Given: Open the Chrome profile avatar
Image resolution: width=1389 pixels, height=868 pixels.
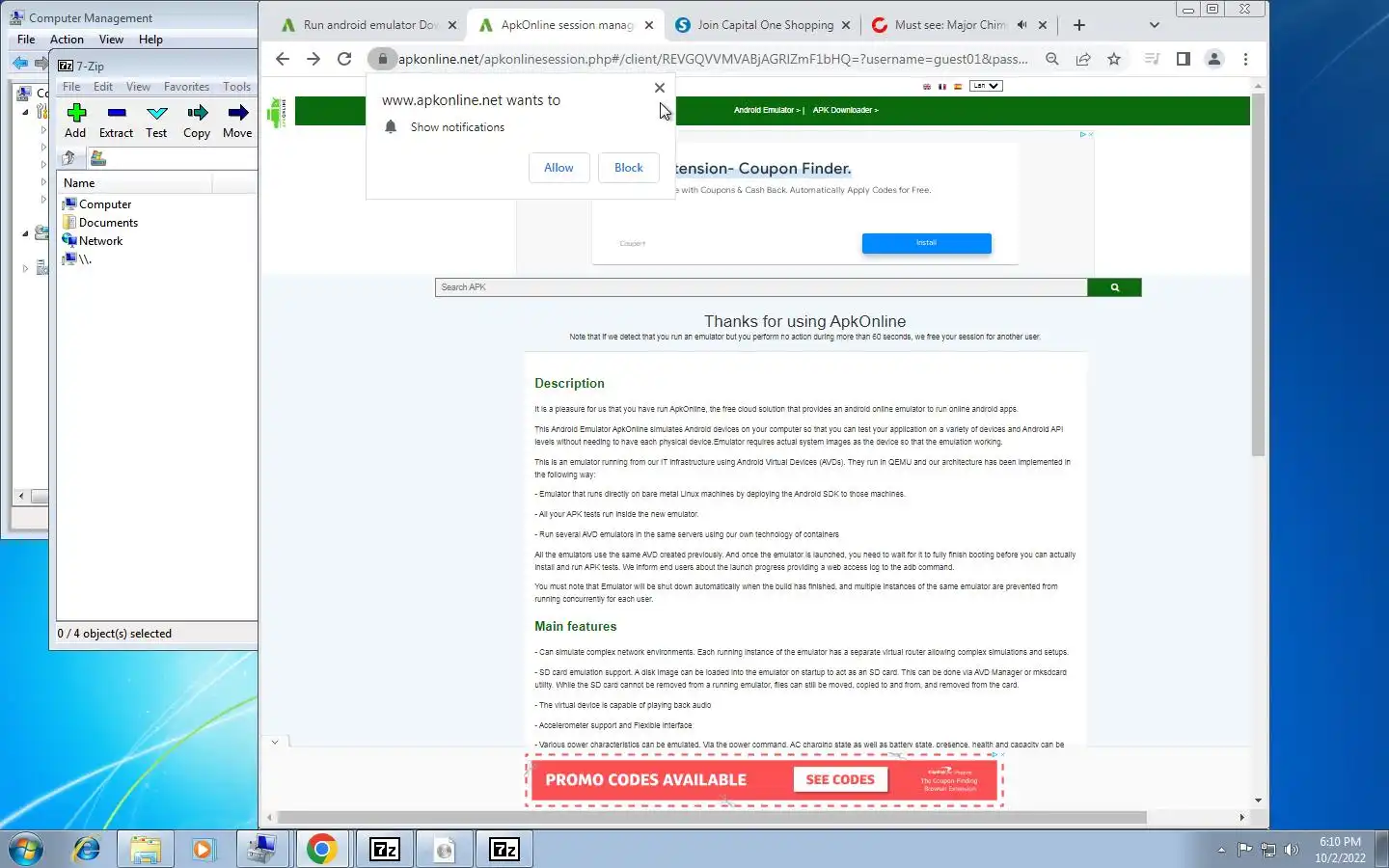Looking at the screenshot, I should click(1214, 59).
